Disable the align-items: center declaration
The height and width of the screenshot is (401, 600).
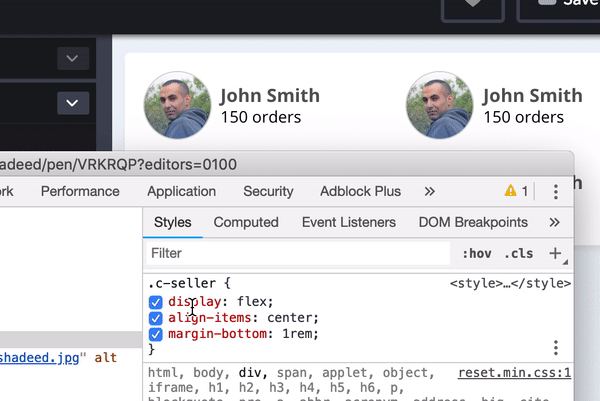[x=156, y=318]
